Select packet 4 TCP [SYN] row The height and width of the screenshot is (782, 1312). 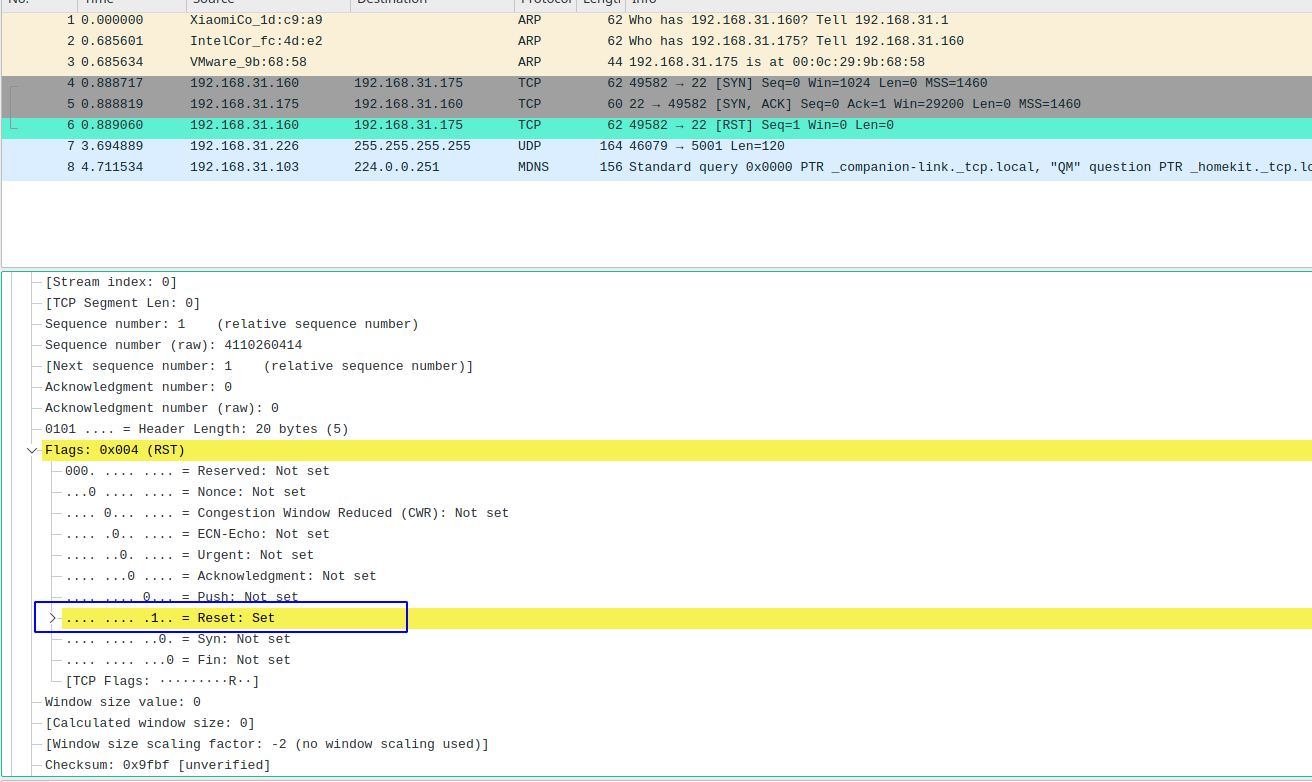[656, 83]
